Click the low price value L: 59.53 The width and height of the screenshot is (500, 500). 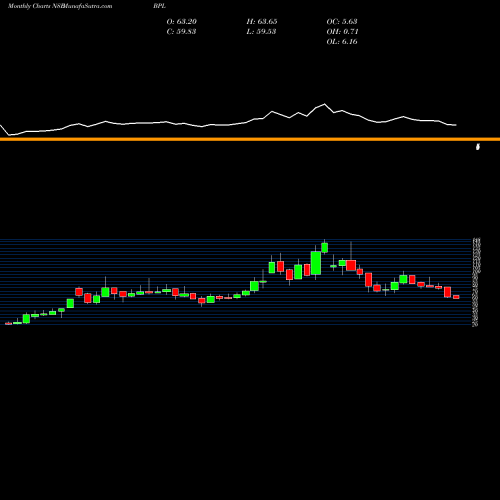click(261, 32)
